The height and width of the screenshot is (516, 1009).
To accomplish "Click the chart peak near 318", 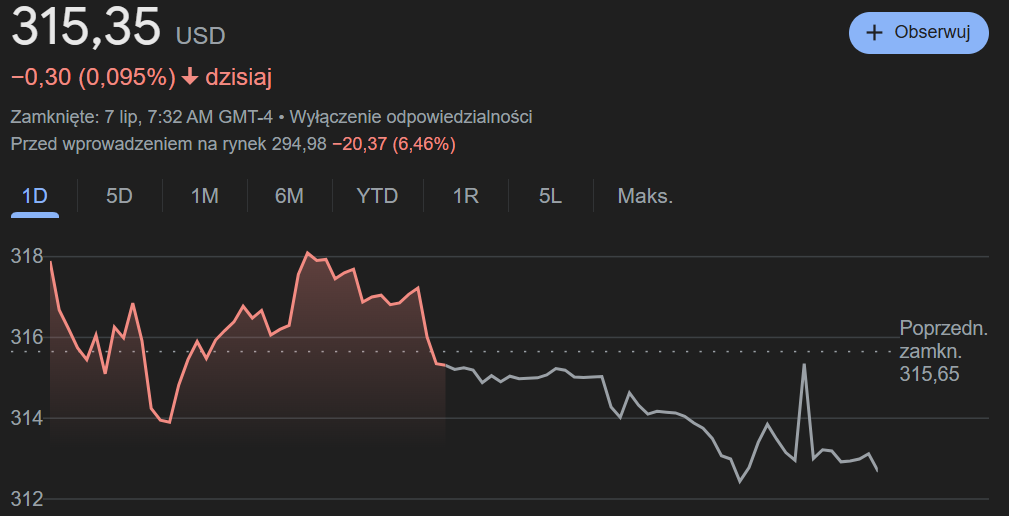I will (x=307, y=252).
